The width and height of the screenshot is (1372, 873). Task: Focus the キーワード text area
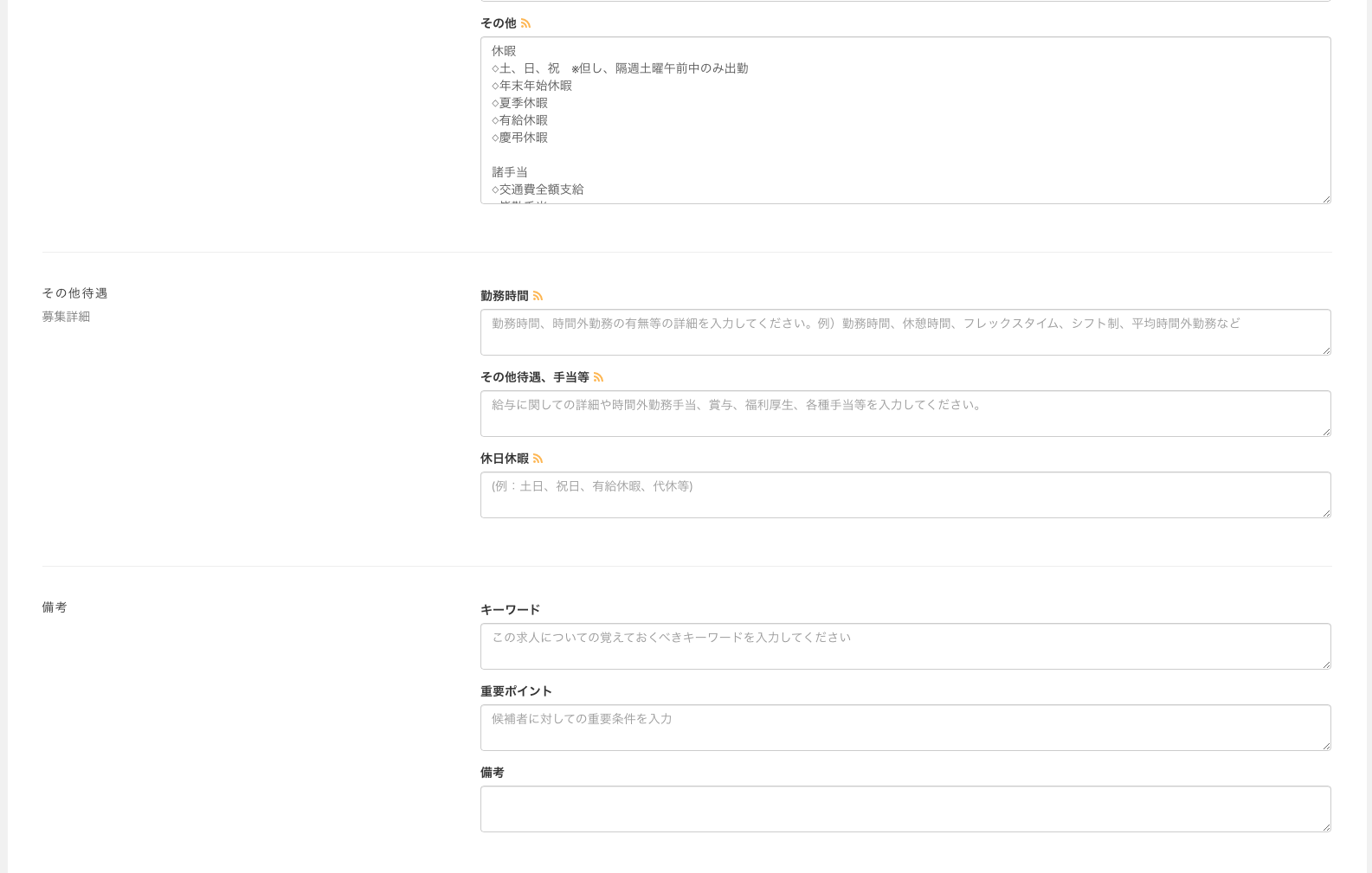click(905, 646)
